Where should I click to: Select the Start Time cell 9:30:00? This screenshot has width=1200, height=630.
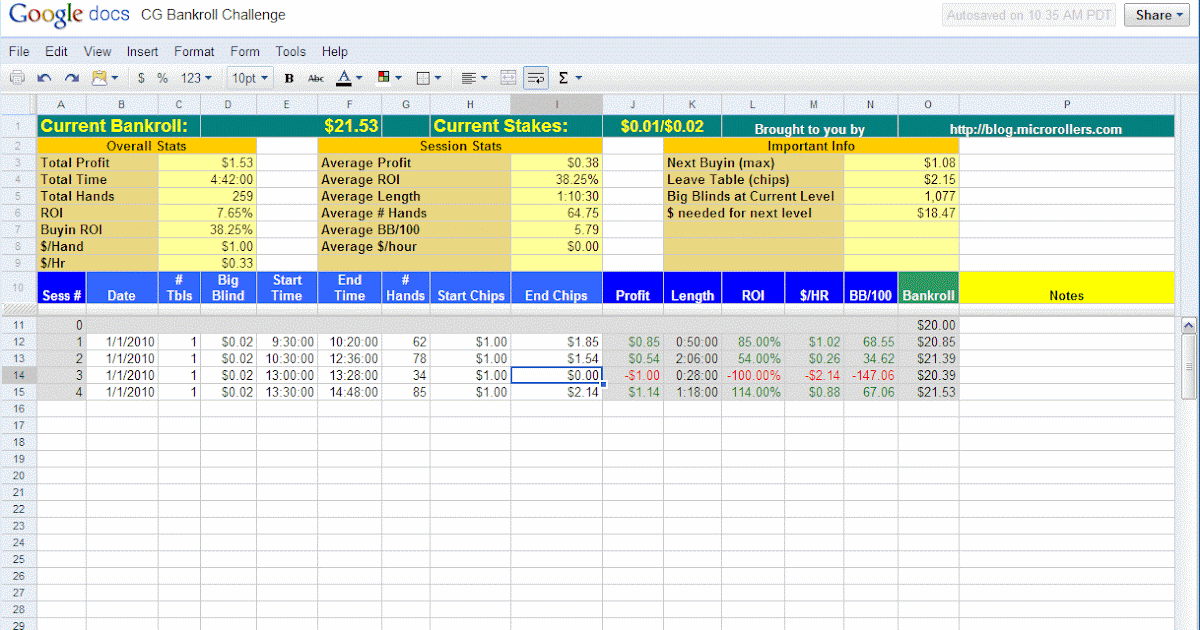click(287, 341)
